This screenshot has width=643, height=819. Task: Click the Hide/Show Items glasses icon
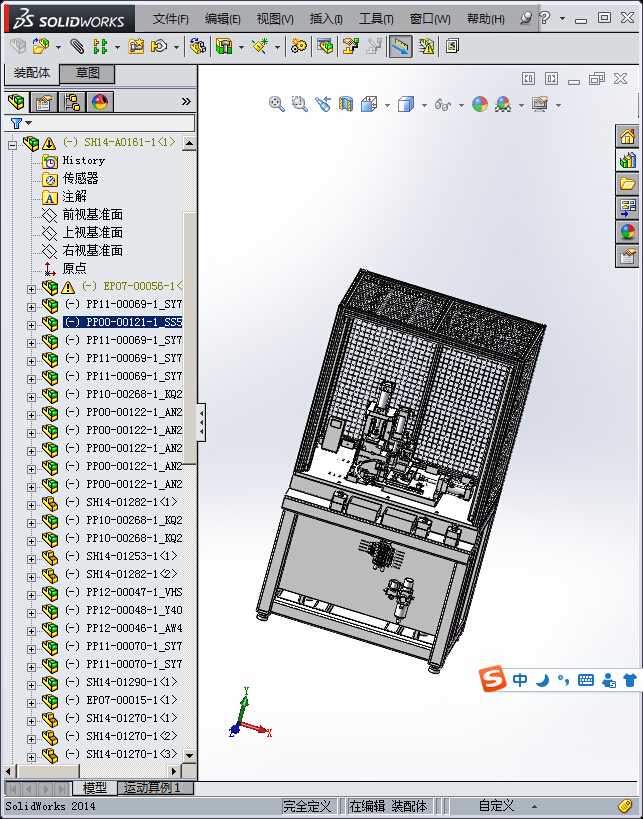coord(442,105)
